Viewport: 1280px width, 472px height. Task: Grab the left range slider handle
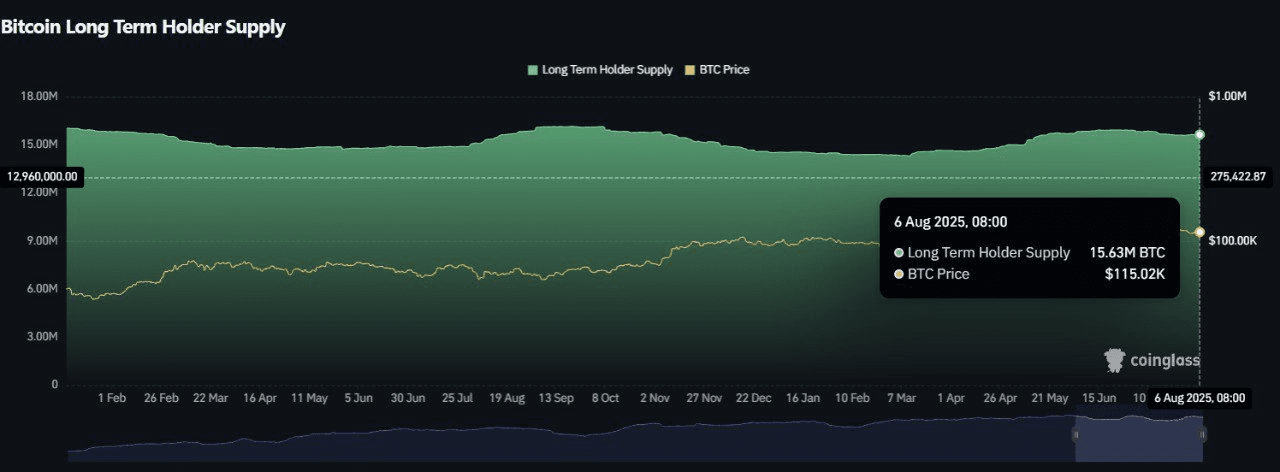click(x=1076, y=435)
